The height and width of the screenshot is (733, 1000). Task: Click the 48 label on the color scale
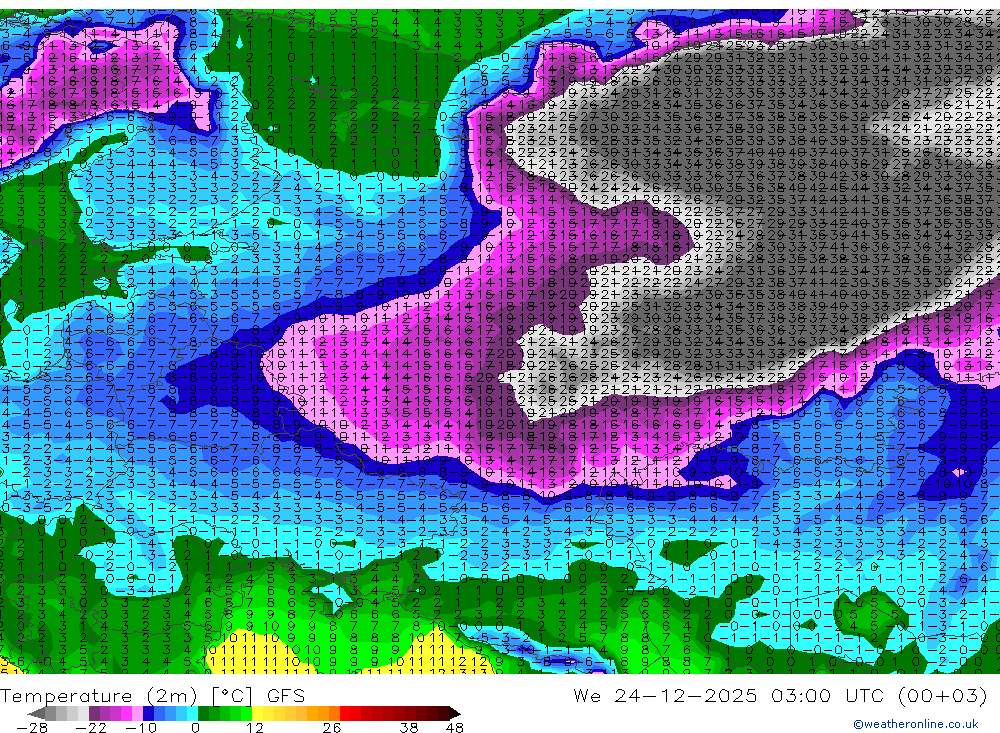tap(455, 728)
